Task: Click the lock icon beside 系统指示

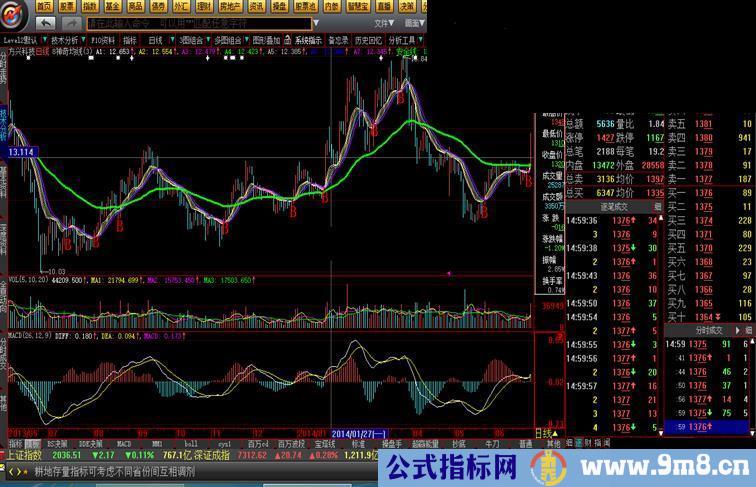Action: [x=288, y=41]
